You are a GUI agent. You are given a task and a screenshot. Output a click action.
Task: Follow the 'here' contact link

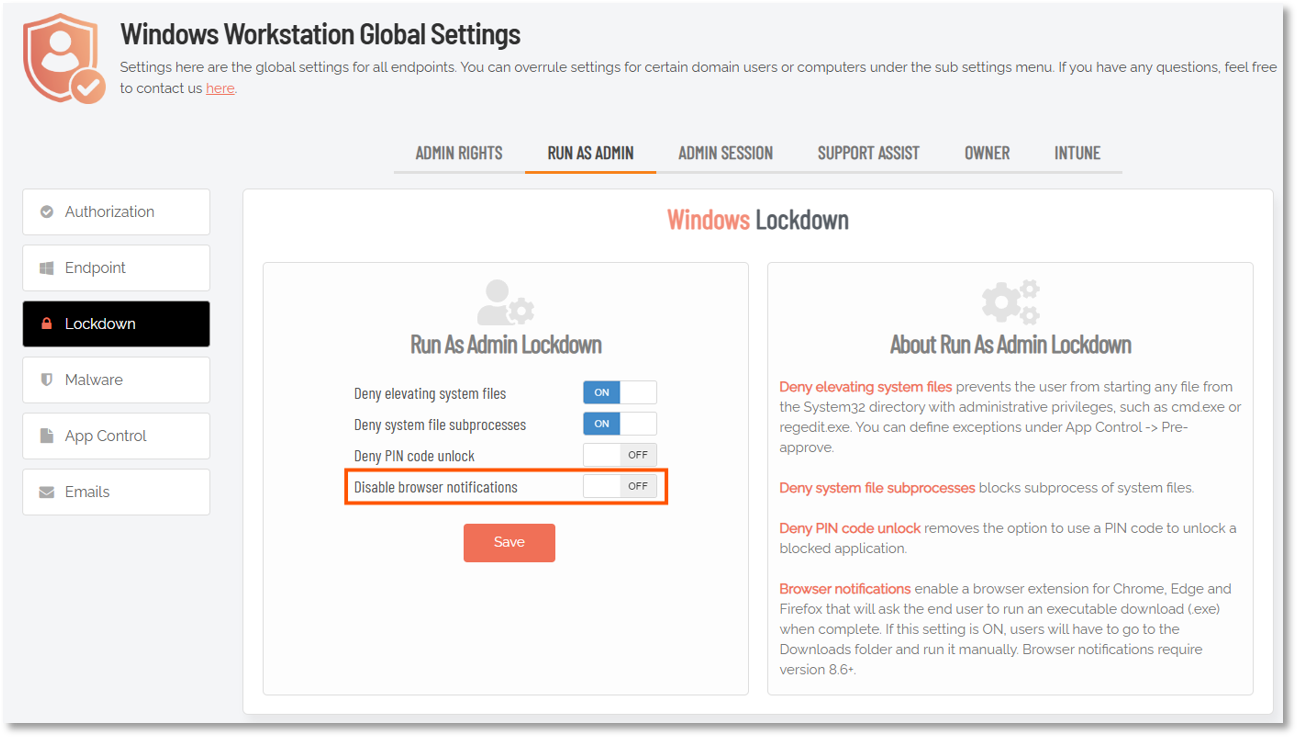tap(220, 88)
